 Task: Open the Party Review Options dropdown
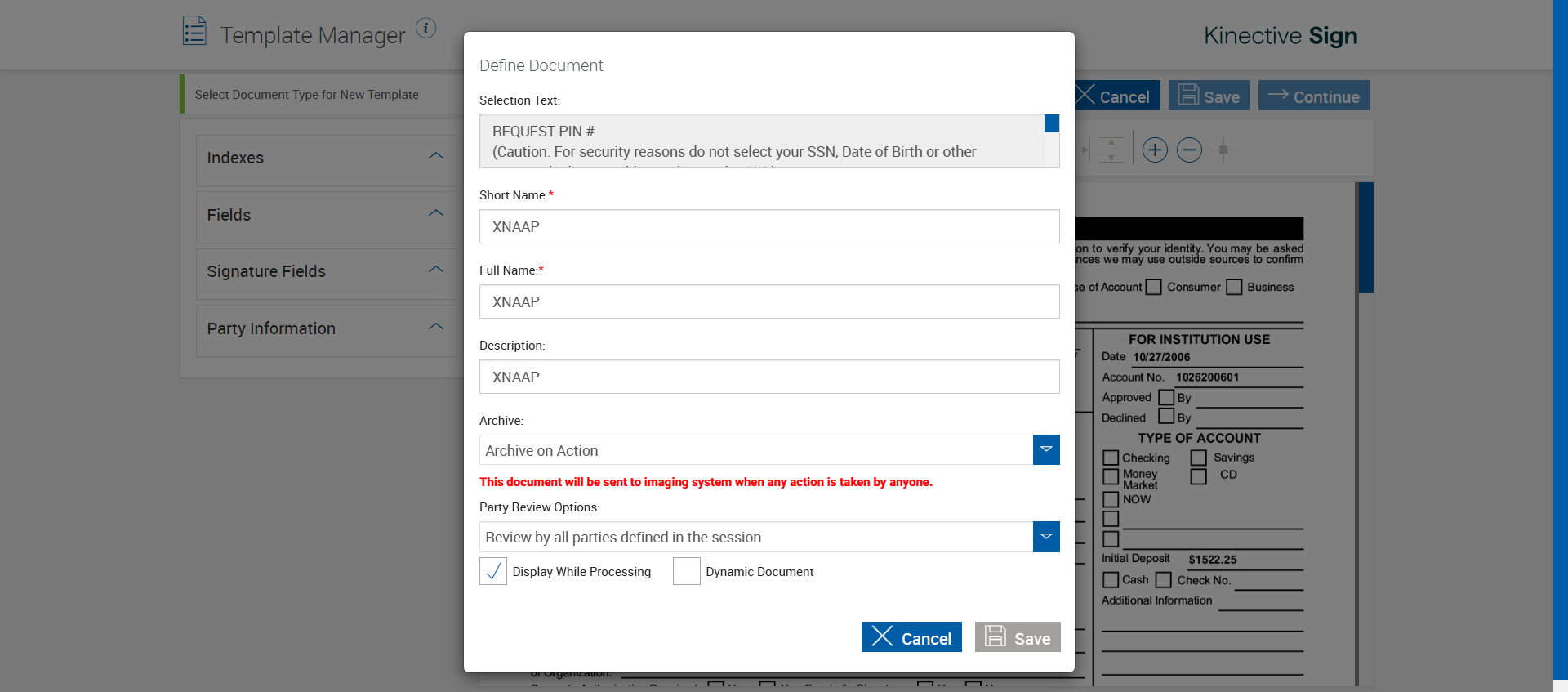click(1046, 537)
